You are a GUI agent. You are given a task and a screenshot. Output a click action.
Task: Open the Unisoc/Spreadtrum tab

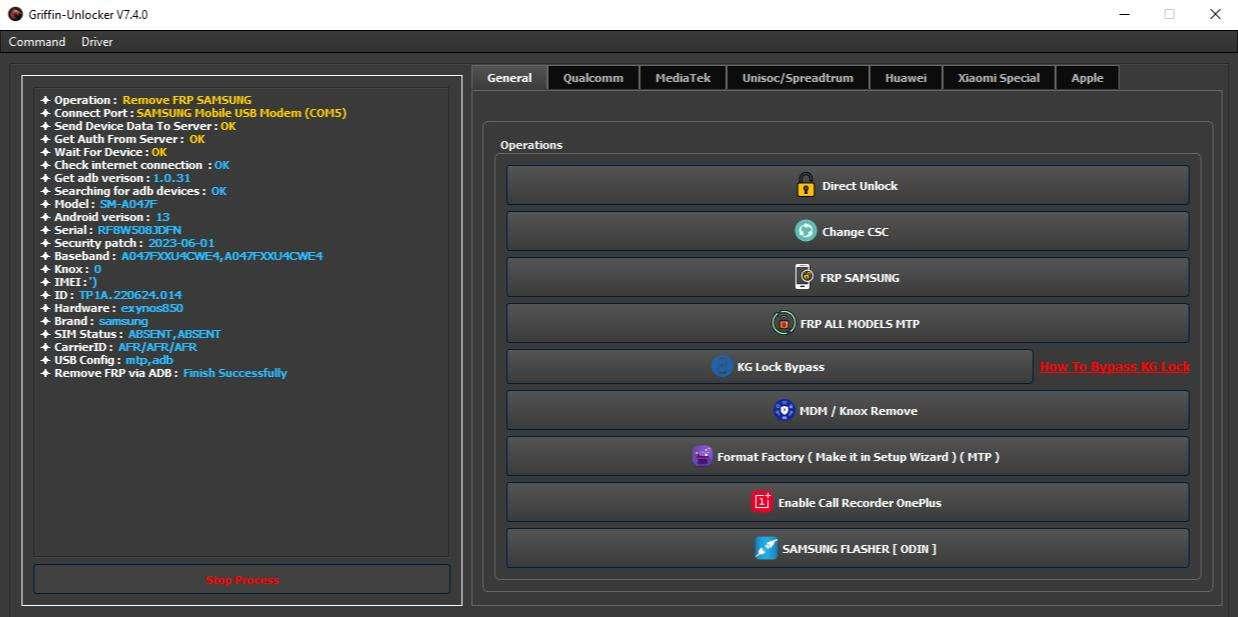coord(797,78)
